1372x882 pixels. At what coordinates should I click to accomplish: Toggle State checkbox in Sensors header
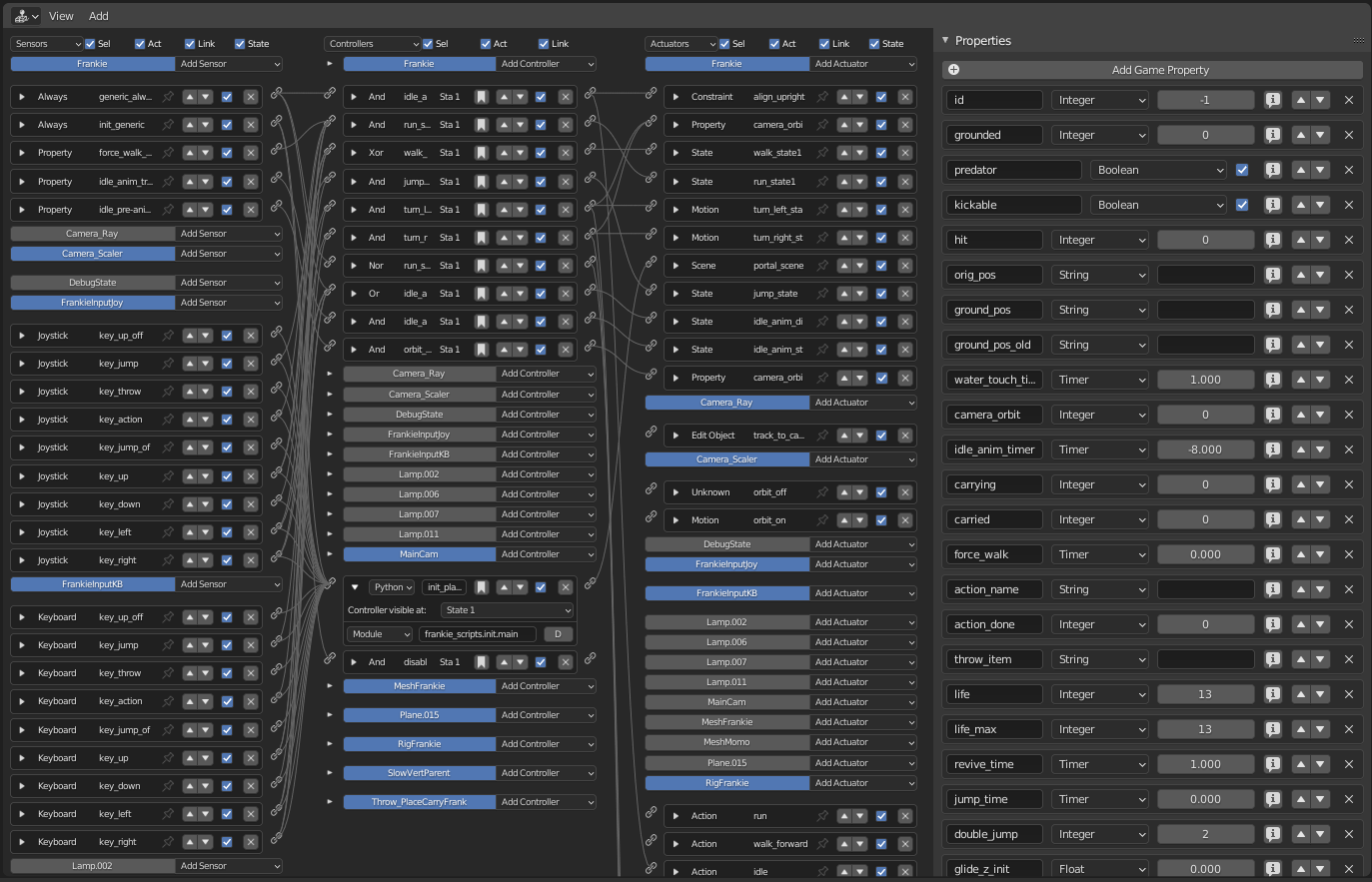tap(240, 44)
